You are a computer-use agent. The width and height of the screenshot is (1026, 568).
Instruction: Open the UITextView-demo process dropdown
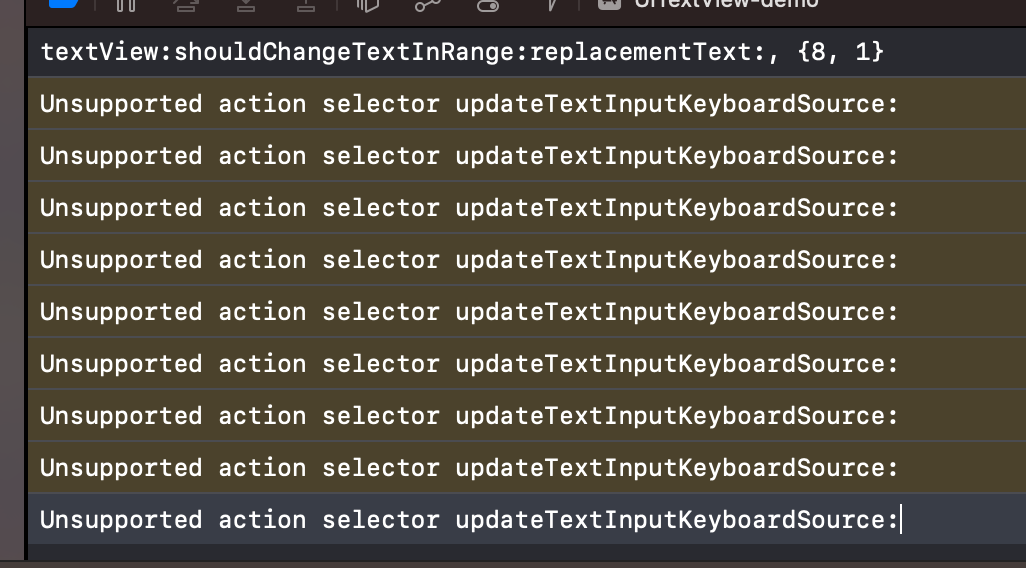click(x=726, y=3)
